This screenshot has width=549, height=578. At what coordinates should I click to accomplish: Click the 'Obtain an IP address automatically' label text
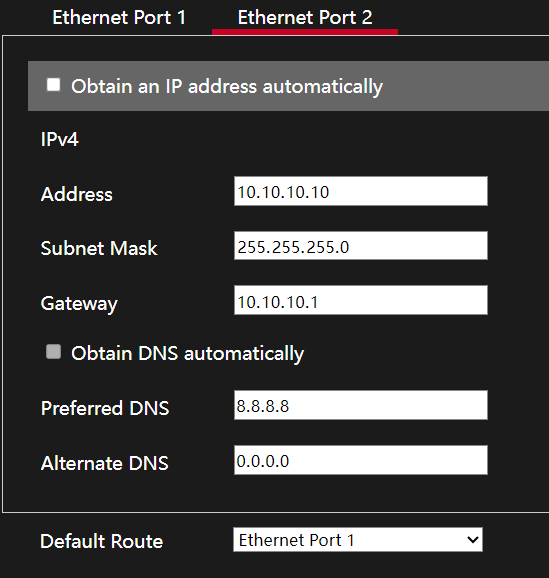click(x=227, y=87)
